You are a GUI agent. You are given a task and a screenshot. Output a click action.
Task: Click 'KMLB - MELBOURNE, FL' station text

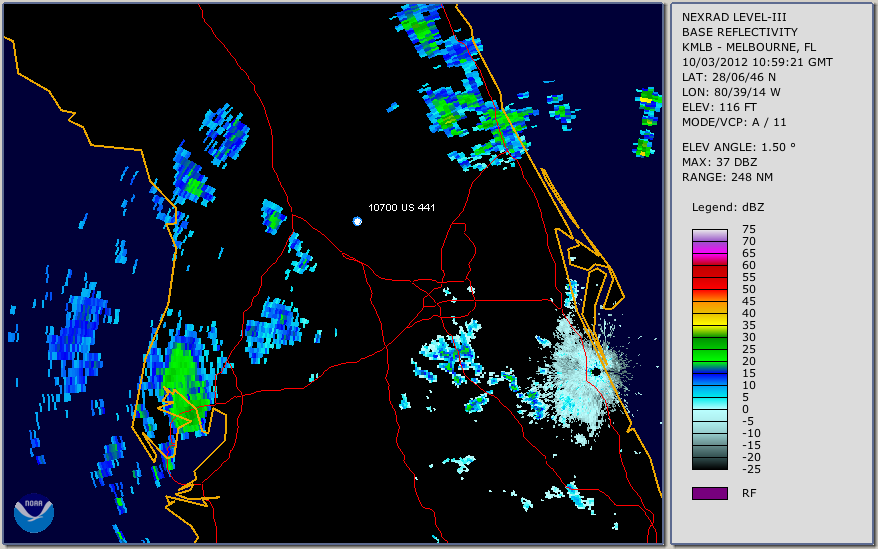[749, 47]
